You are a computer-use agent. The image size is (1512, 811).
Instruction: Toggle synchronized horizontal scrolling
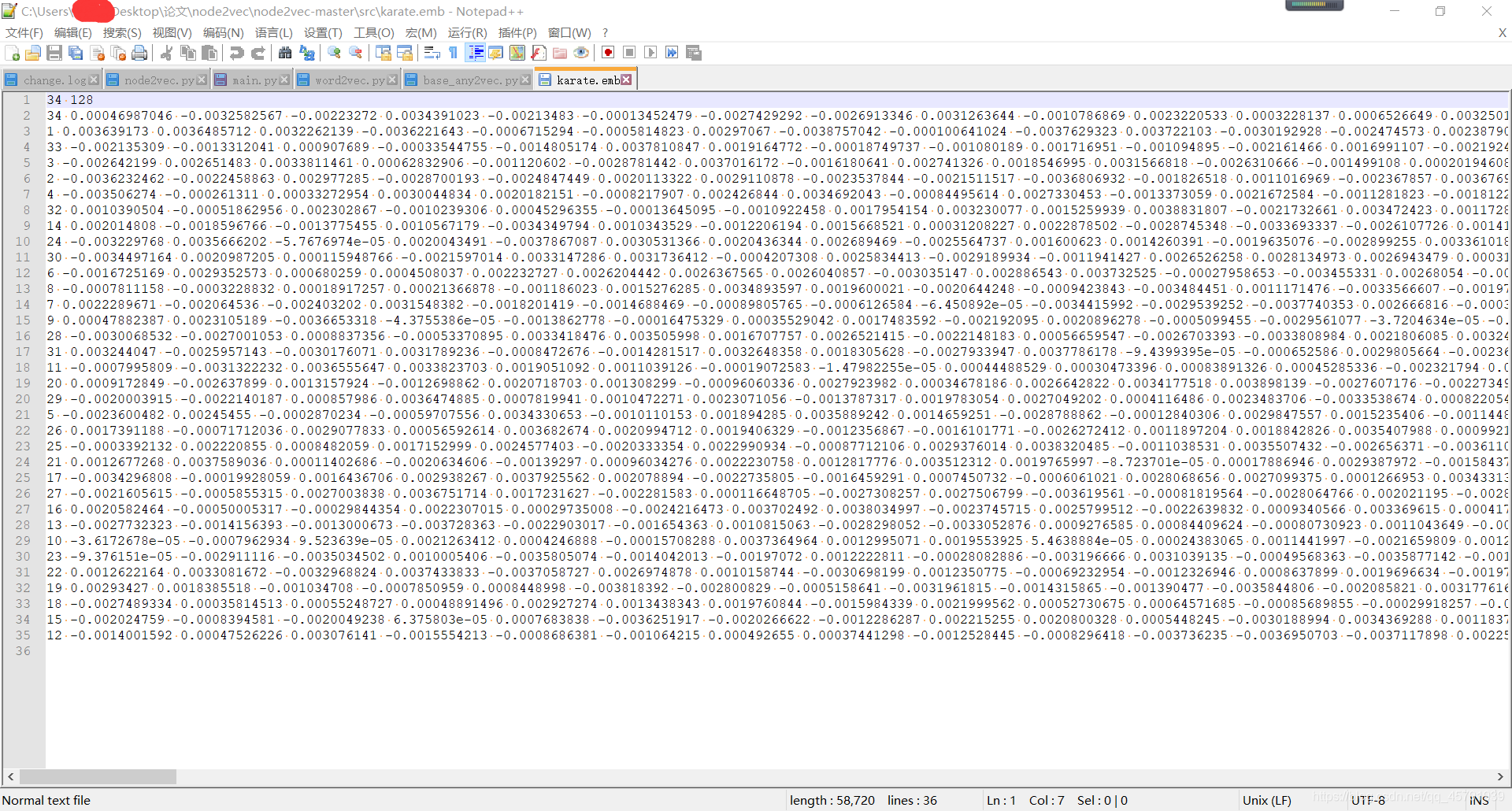[x=405, y=53]
